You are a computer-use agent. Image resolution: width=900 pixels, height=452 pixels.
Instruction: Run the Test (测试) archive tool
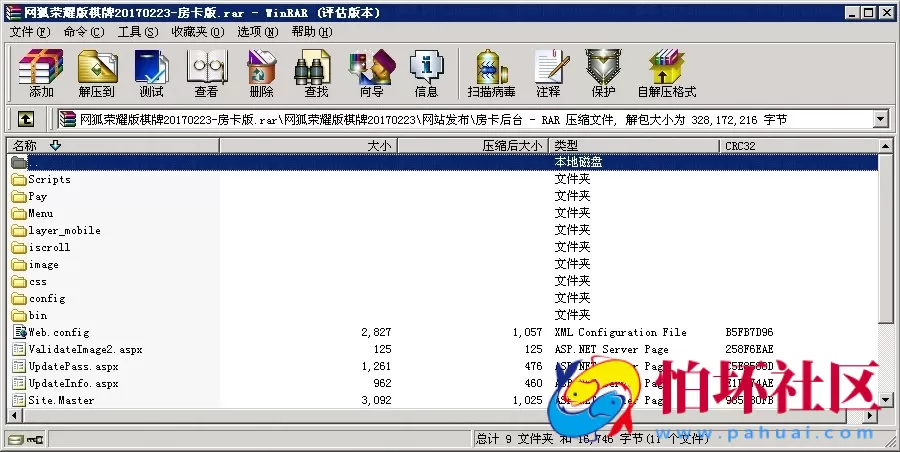pos(151,73)
